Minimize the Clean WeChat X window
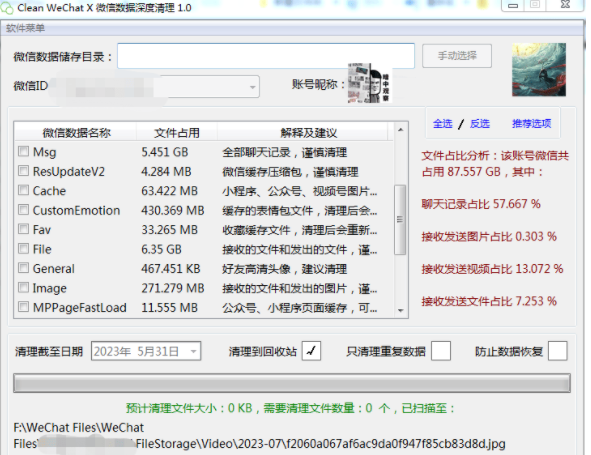 point(513,5)
